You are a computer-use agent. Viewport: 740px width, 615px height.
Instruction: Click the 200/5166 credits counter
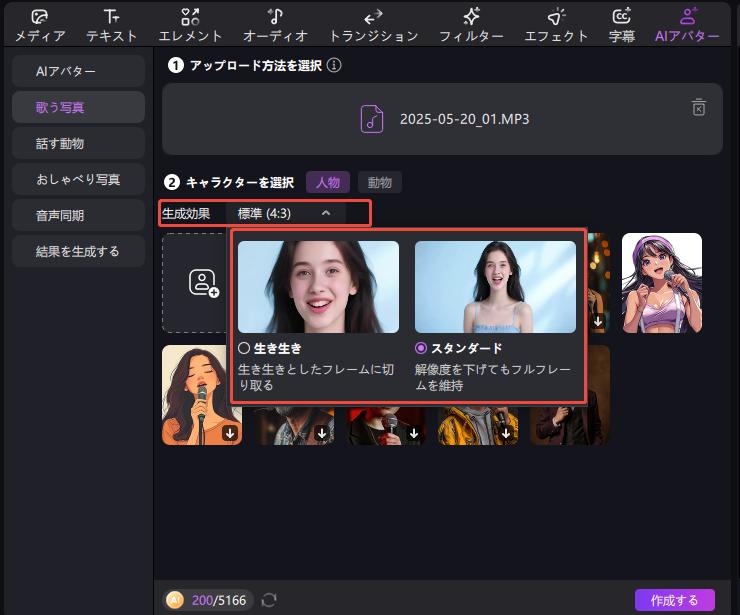[x=219, y=600]
